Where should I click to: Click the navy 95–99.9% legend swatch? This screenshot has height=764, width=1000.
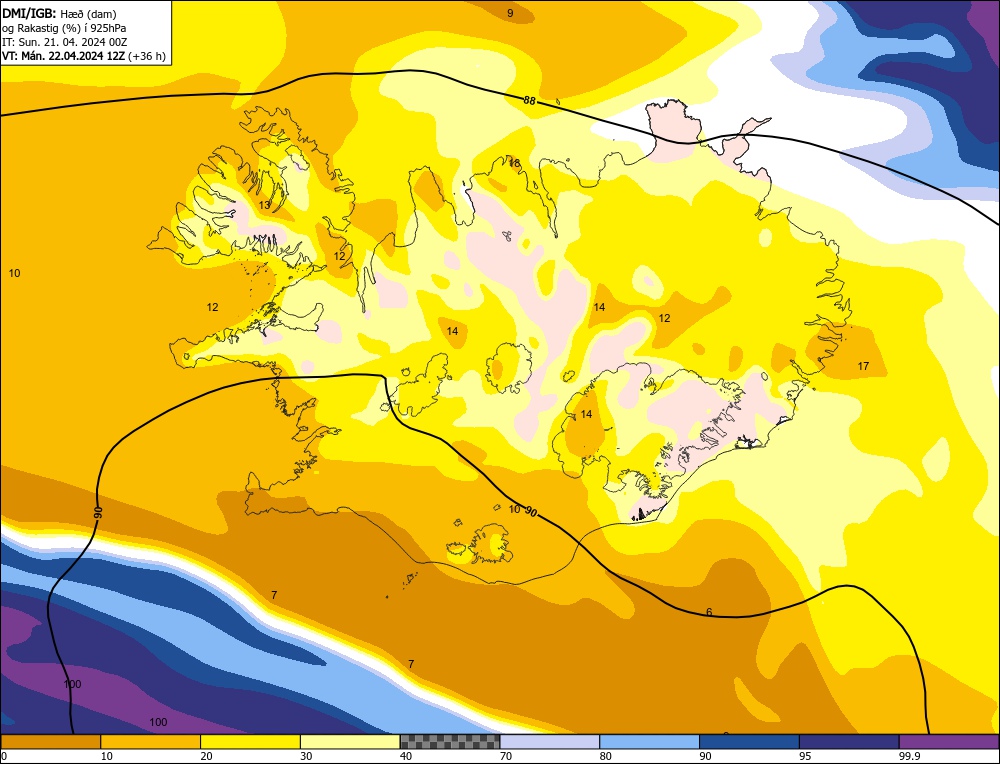tap(849, 742)
